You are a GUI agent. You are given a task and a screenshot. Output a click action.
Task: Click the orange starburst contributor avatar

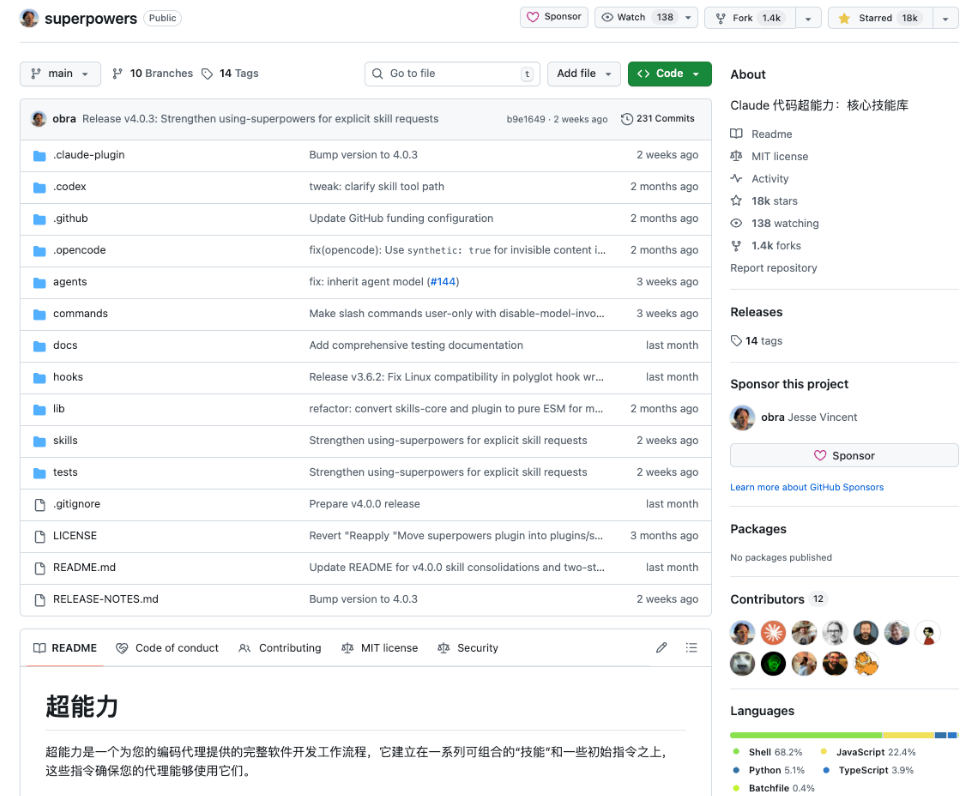773,633
